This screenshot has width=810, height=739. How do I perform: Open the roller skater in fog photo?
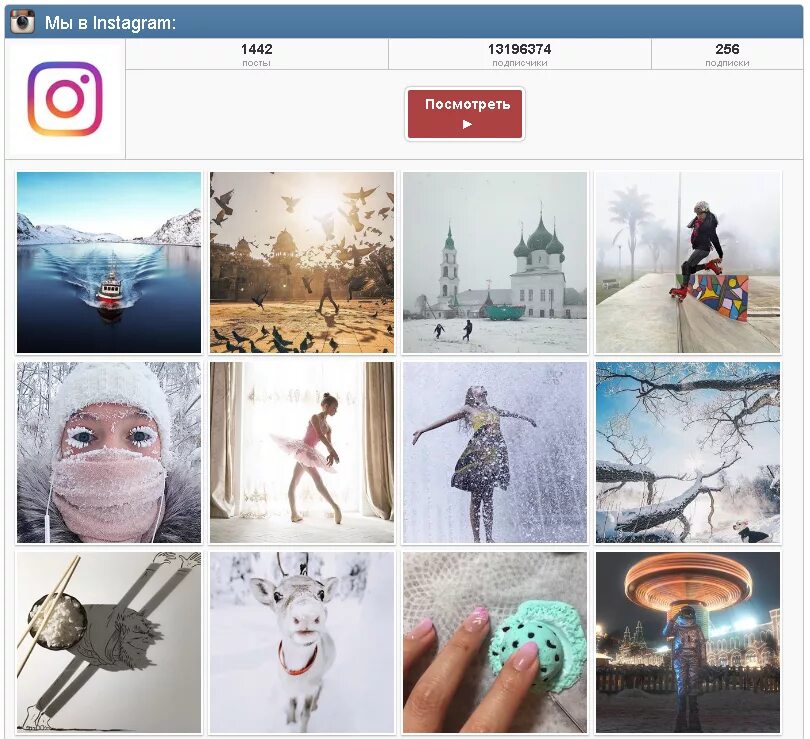(x=688, y=262)
